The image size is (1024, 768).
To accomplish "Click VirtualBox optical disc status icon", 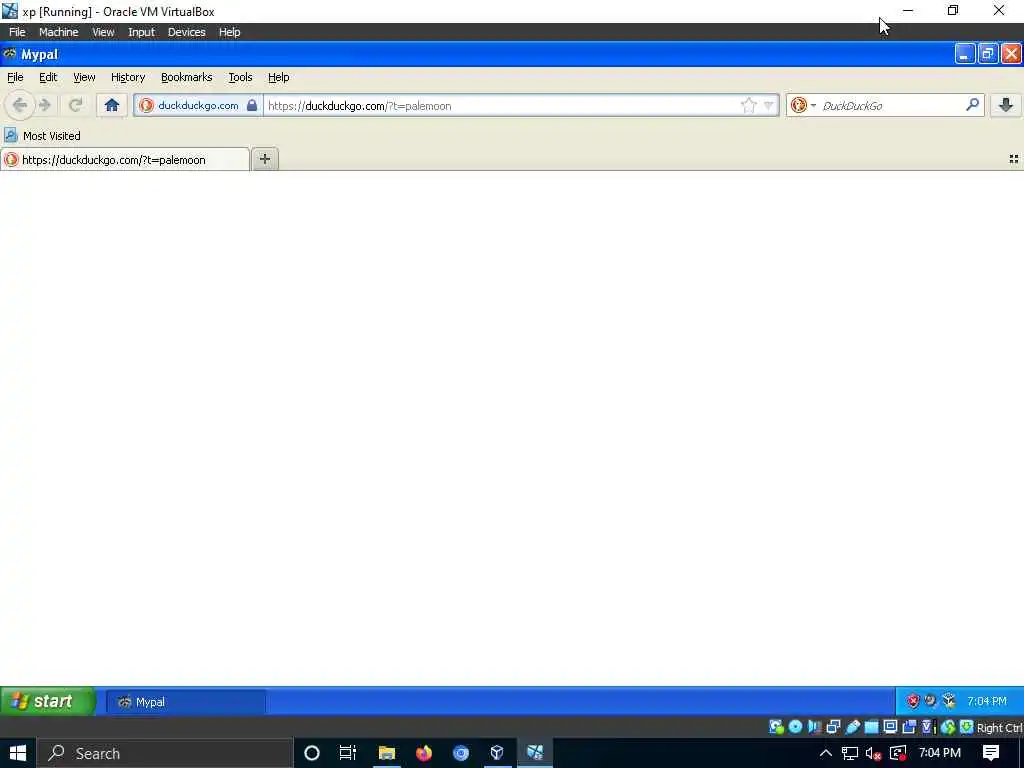I will 795,727.
